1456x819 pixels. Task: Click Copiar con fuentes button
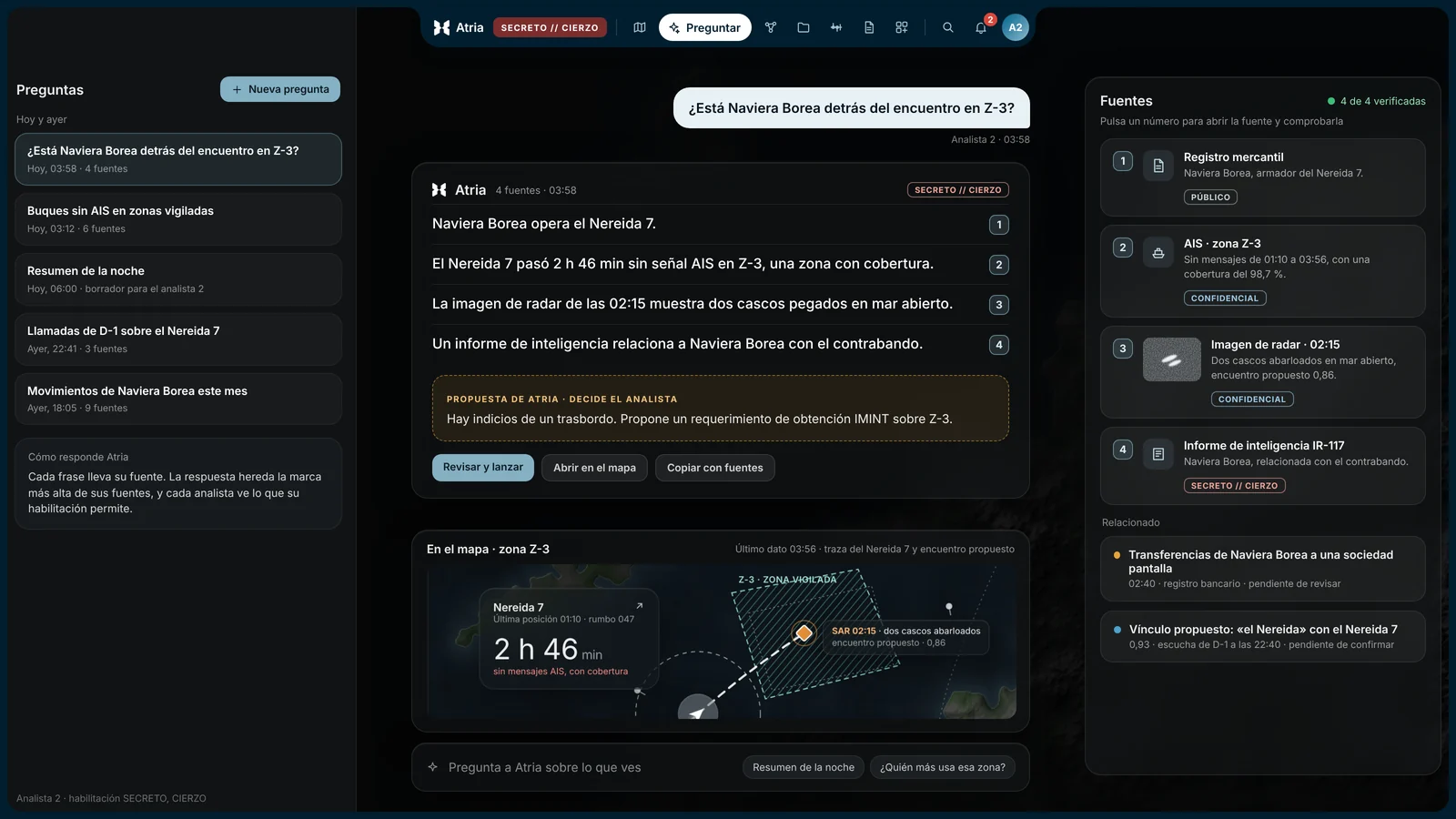[x=715, y=468]
